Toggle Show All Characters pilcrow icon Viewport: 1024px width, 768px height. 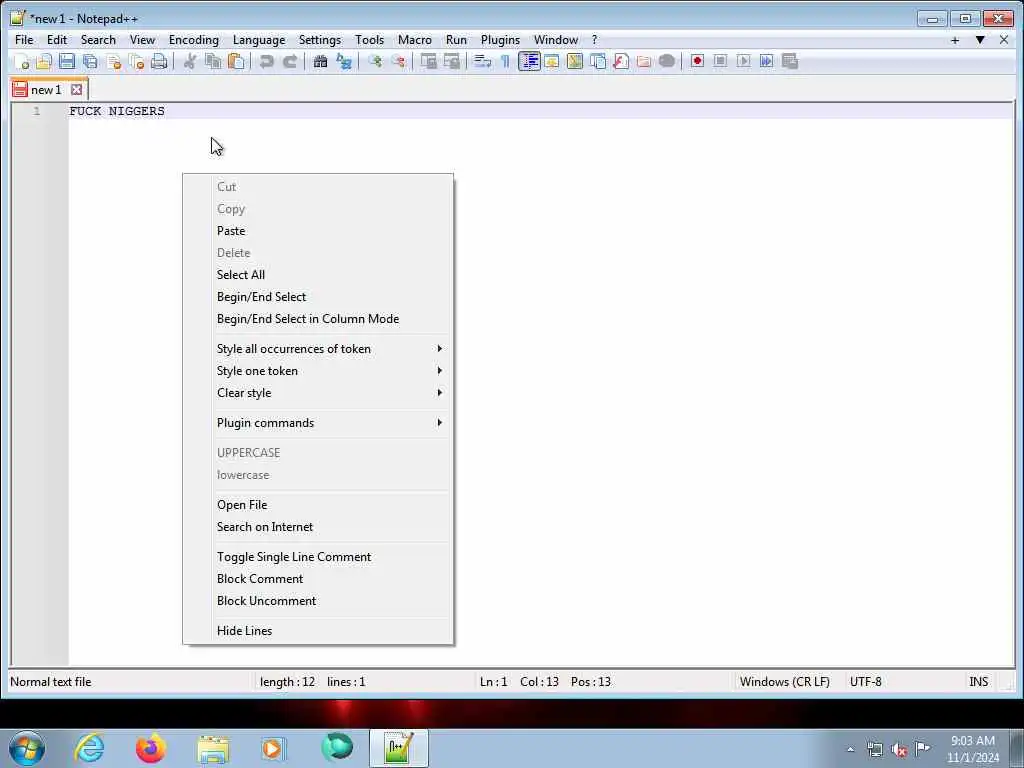click(505, 61)
